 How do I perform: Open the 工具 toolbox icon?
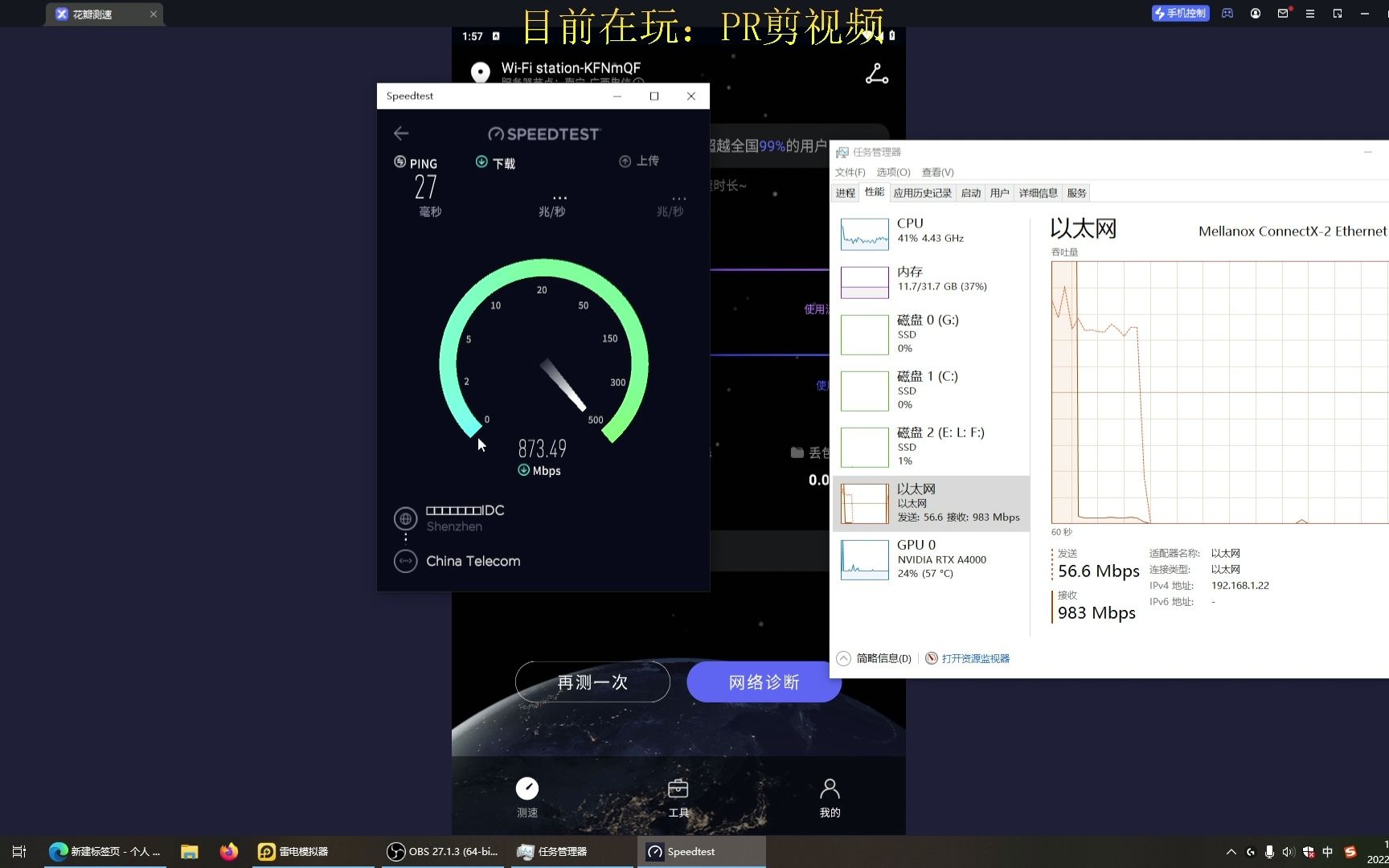pos(678,788)
